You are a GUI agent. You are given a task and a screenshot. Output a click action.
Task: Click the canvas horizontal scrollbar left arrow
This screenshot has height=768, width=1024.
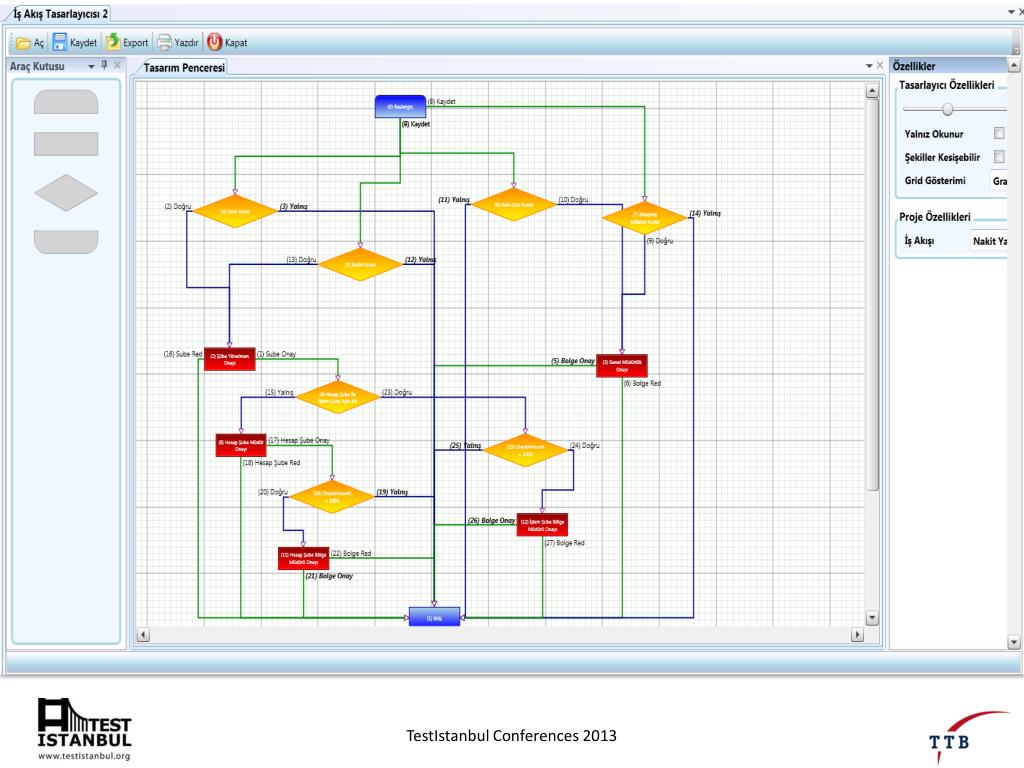143,634
